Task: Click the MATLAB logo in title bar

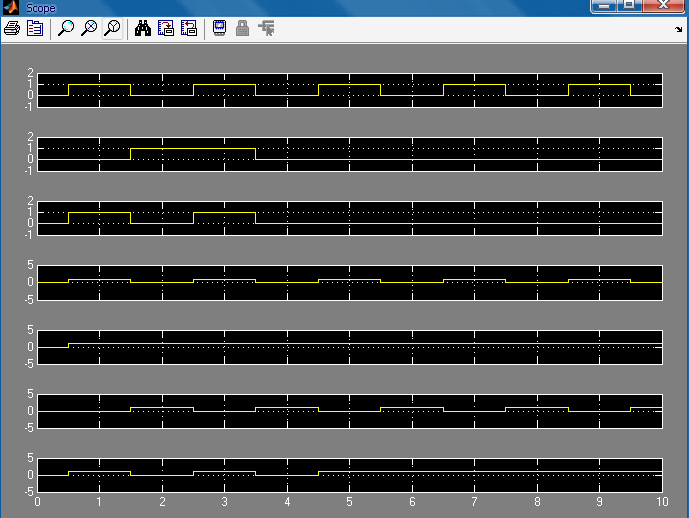Action: click(11, 7)
